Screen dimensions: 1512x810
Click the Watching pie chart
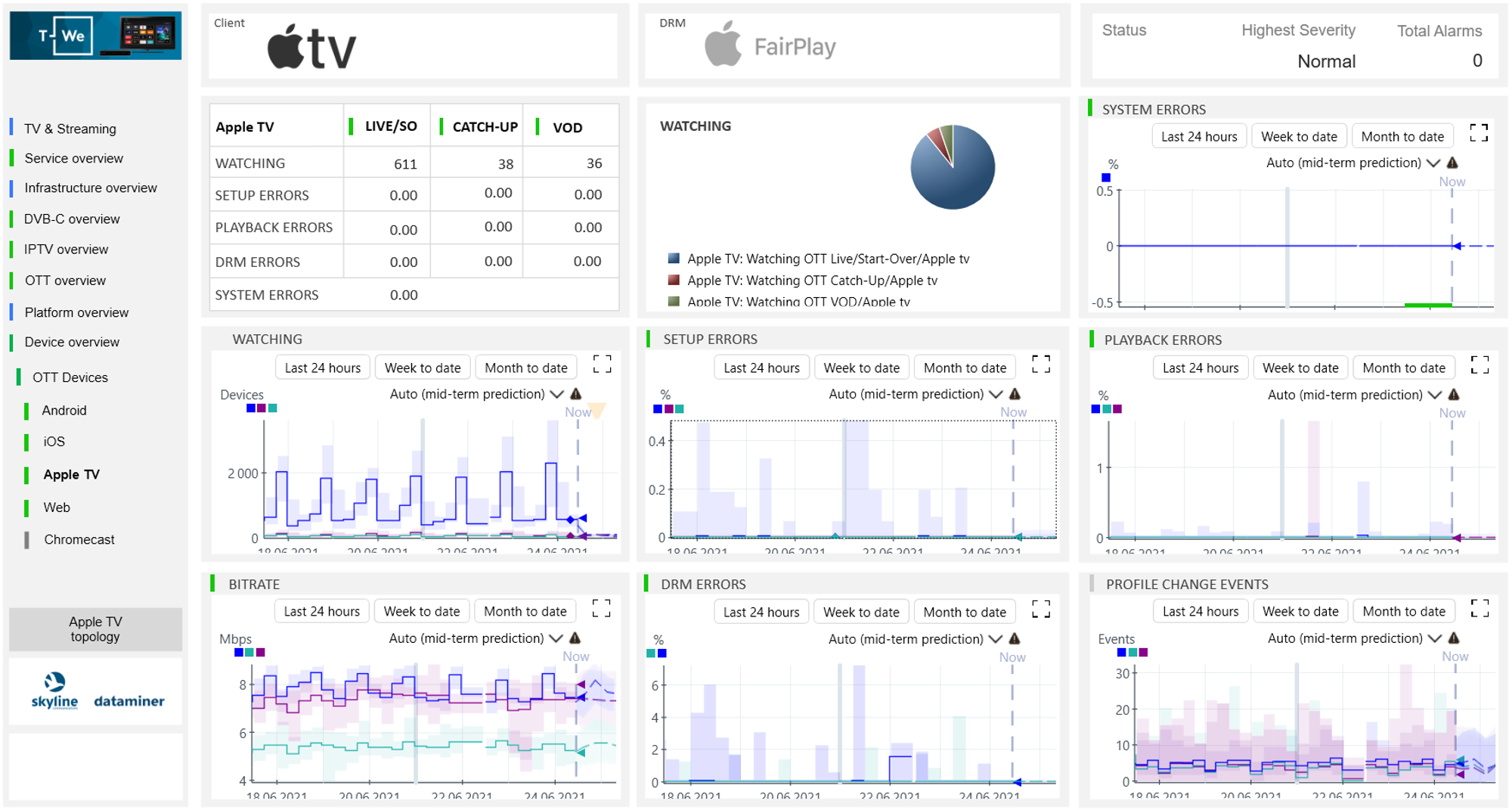953,167
